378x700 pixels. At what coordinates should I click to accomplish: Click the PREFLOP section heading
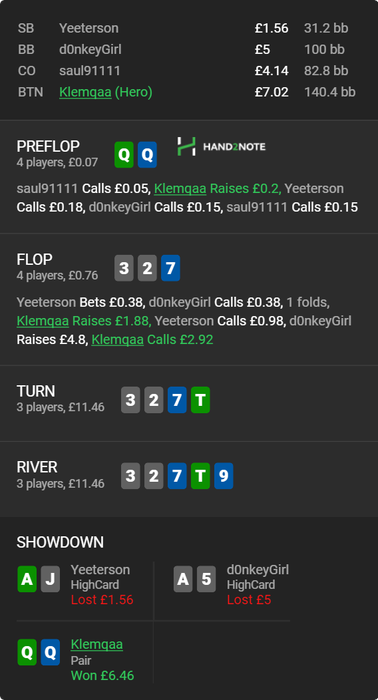pos(48,146)
